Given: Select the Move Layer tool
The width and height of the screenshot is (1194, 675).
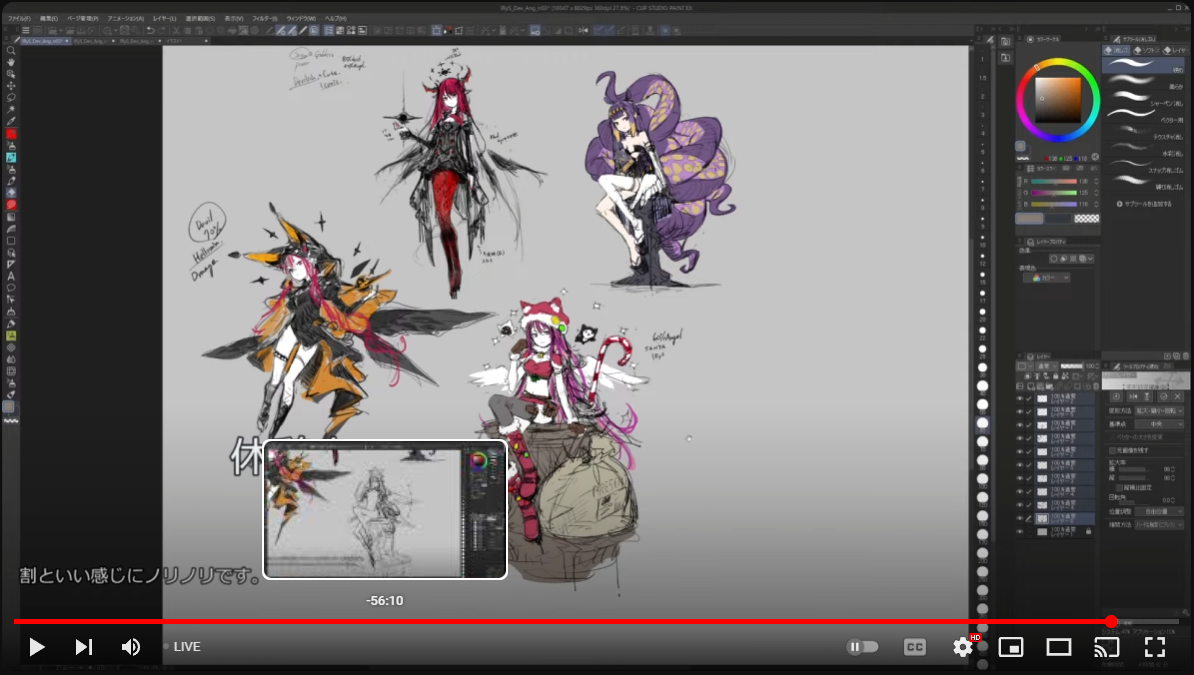Looking at the screenshot, I should (x=11, y=85).
